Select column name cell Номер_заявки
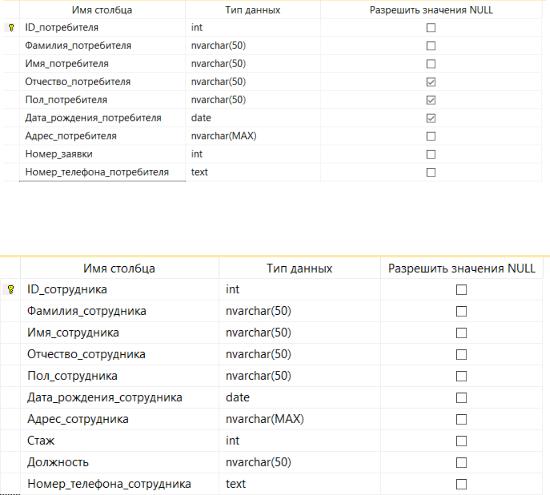Image resolution: width=550 pixels, height=495 pixels. click(x=102, y=154)
